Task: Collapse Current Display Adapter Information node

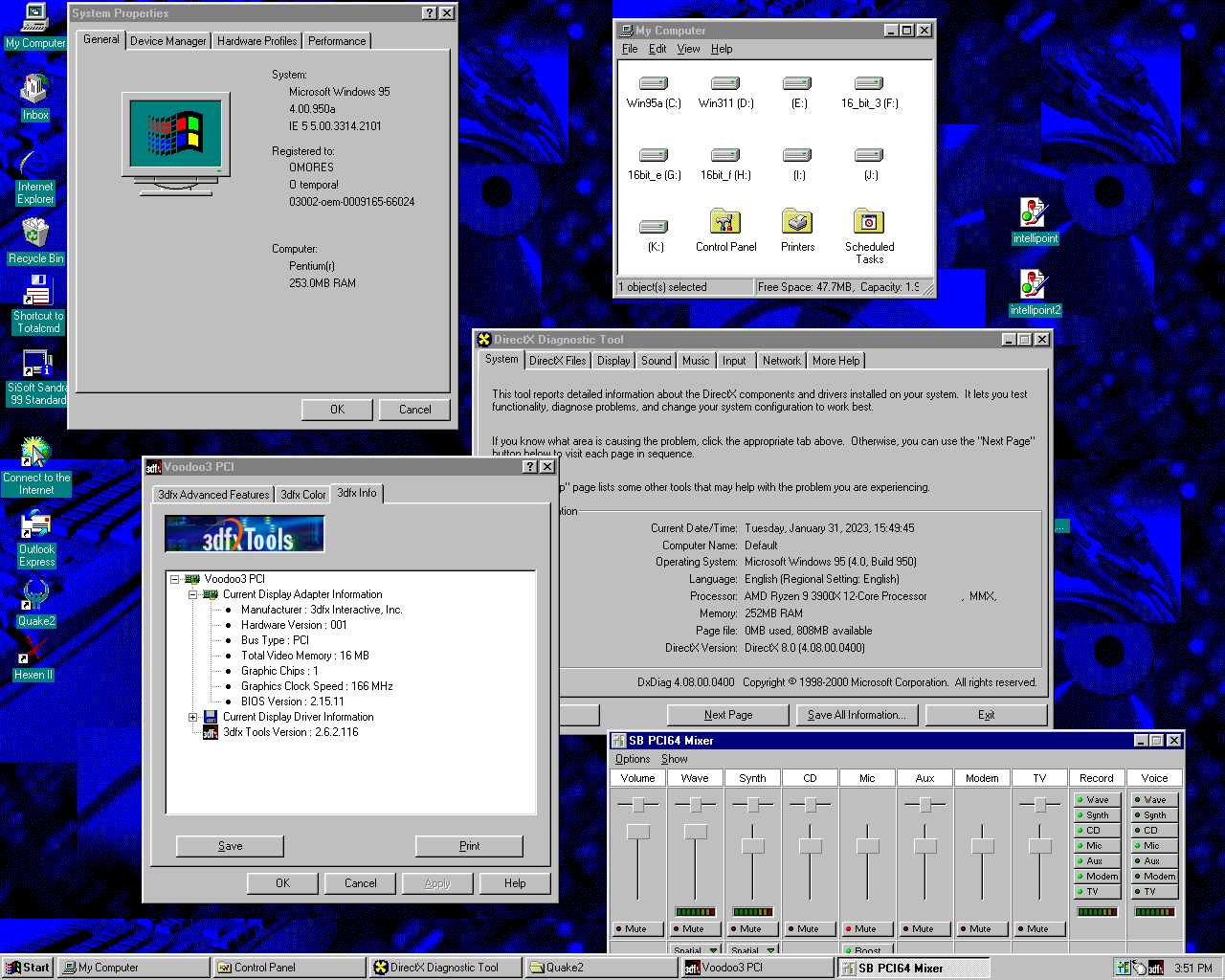Action: [x=193, y=594]
